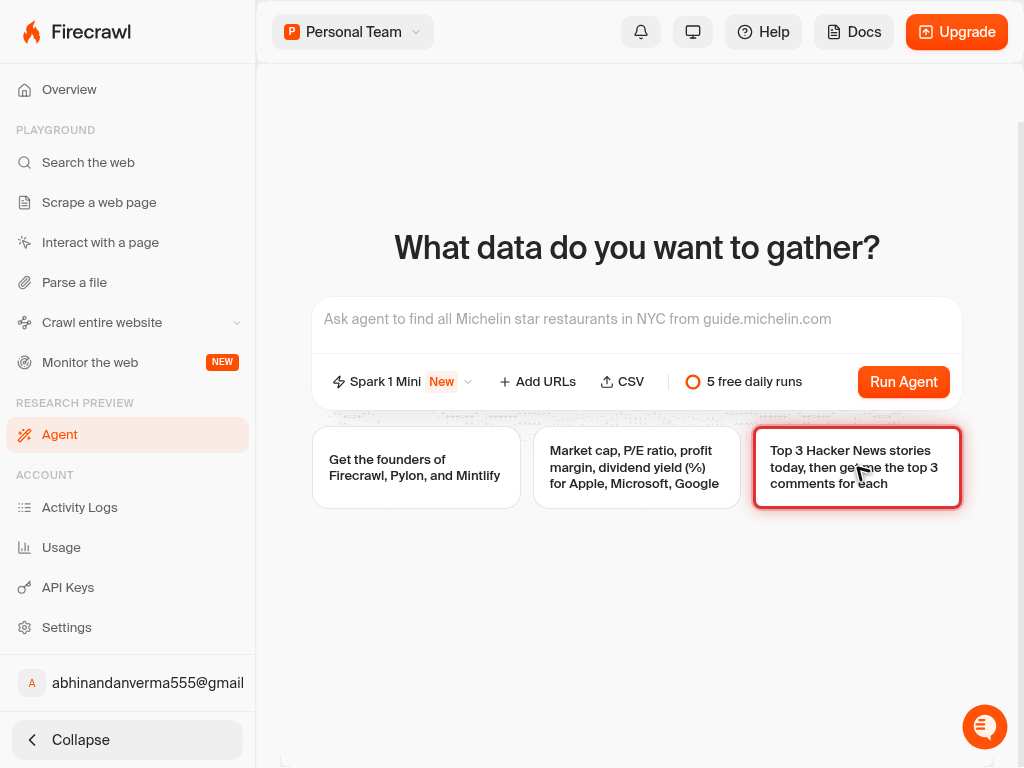Click the chevron next to New badge
Image resolution: width=1024 pixels, height=768 pixels.
pos(468,382)
